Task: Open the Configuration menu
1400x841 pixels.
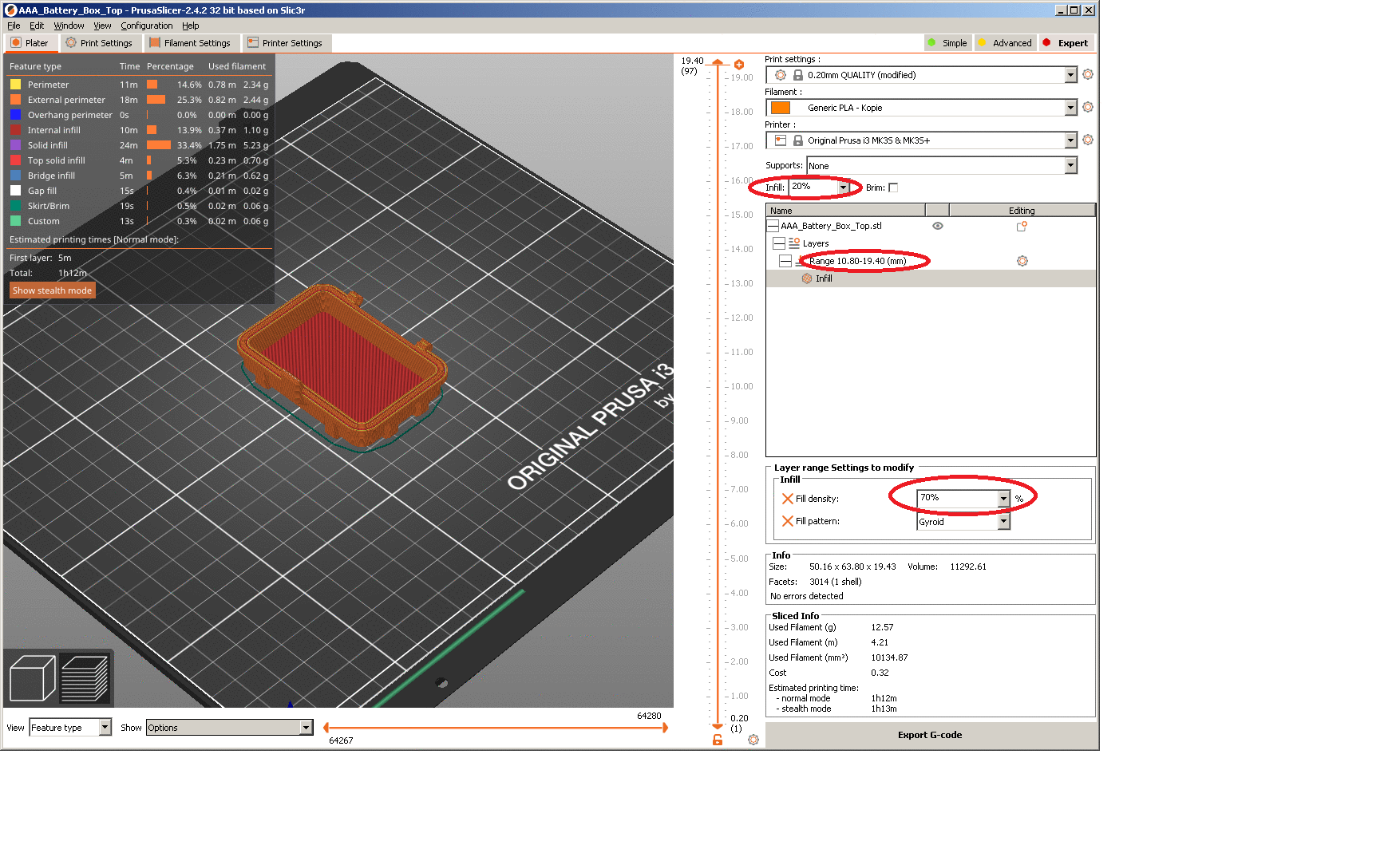Action: [x=146, y=26]
